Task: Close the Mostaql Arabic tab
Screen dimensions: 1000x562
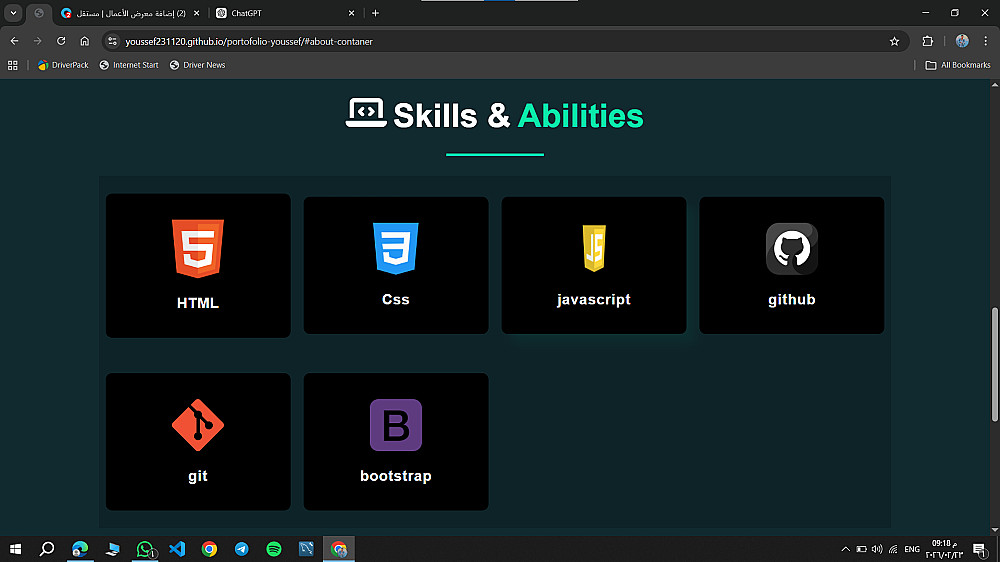Action: point(196,13)
